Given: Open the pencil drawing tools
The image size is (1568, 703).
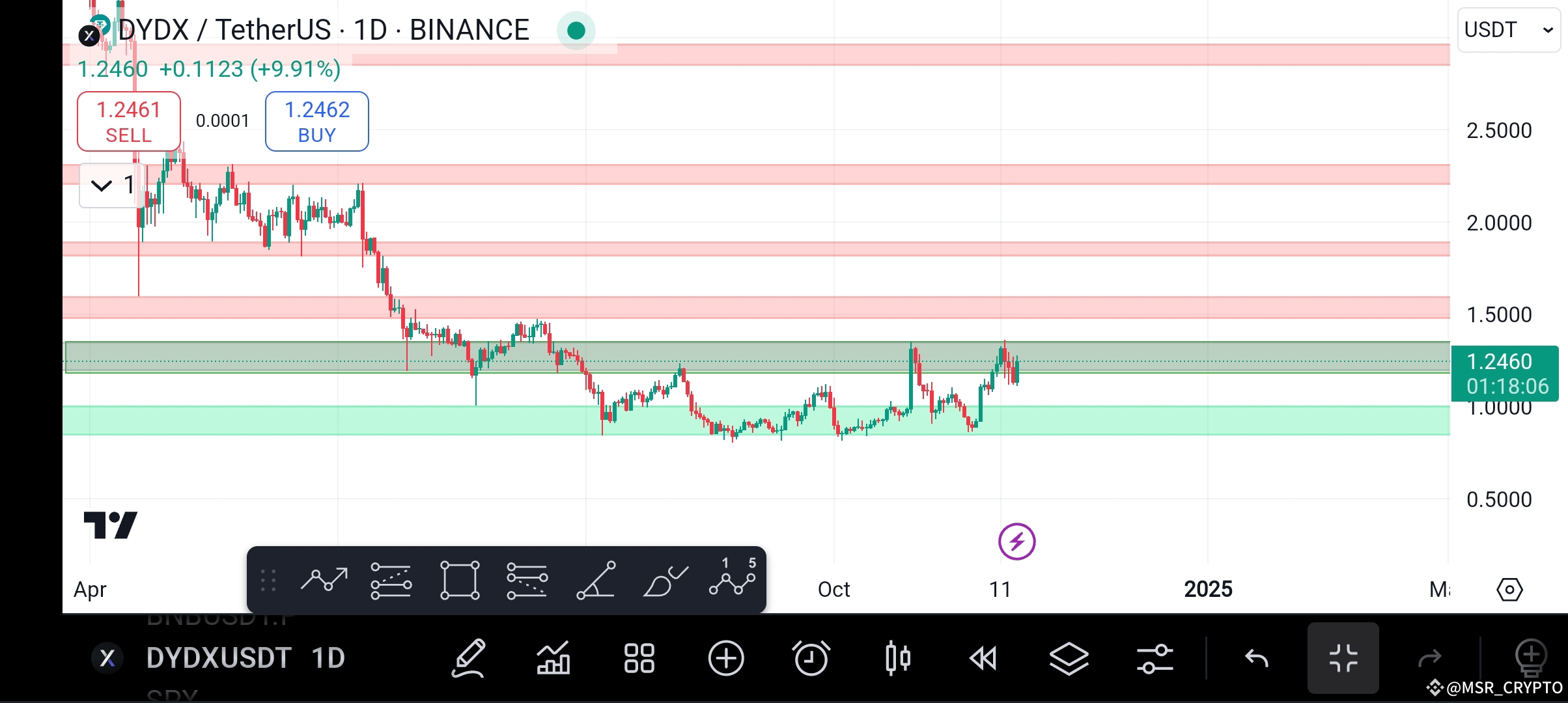Looking at the screenshot, I should [x=469, y=658].
